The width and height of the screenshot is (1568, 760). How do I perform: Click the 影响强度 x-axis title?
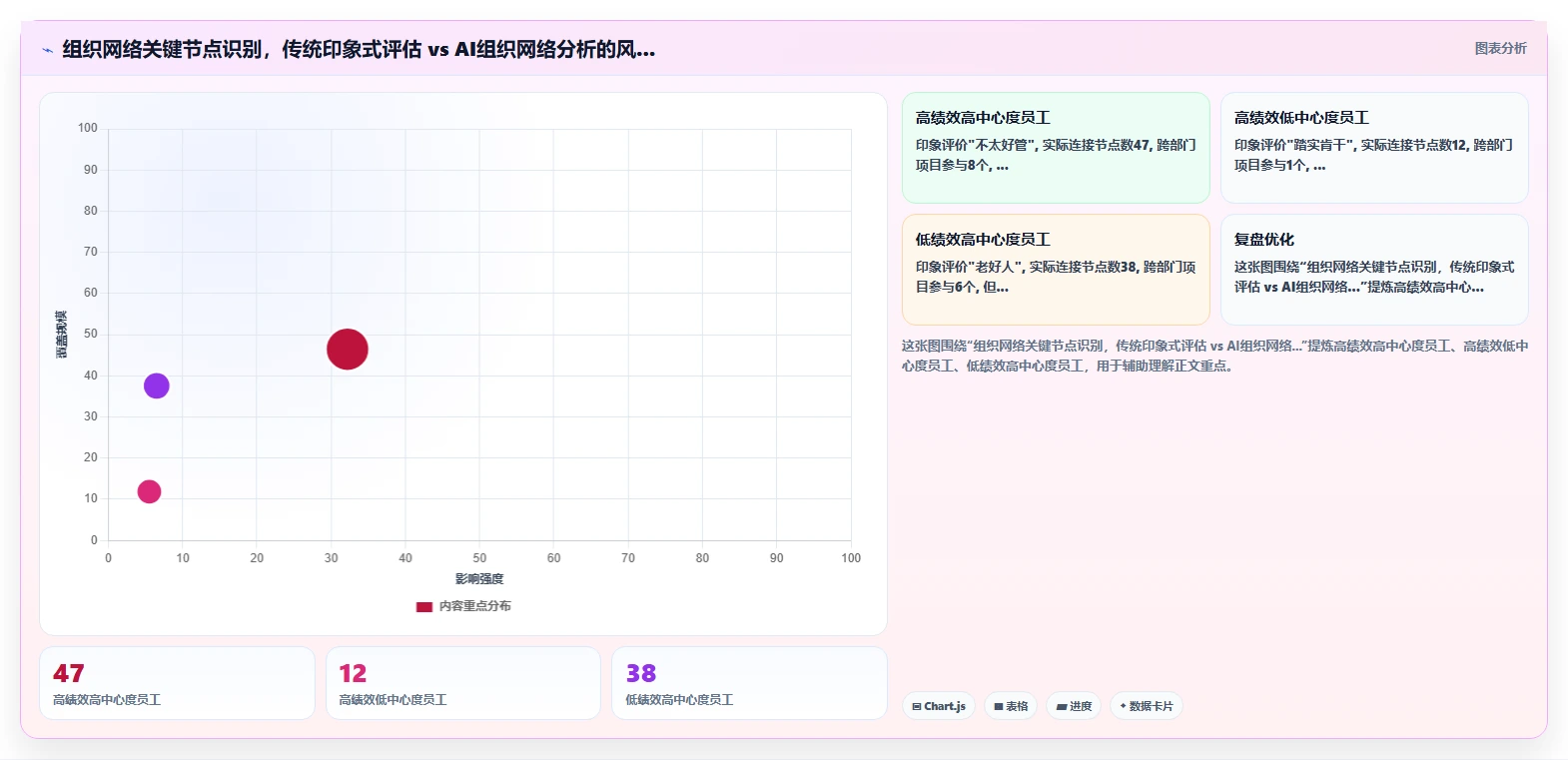click(x=479, y=579)
